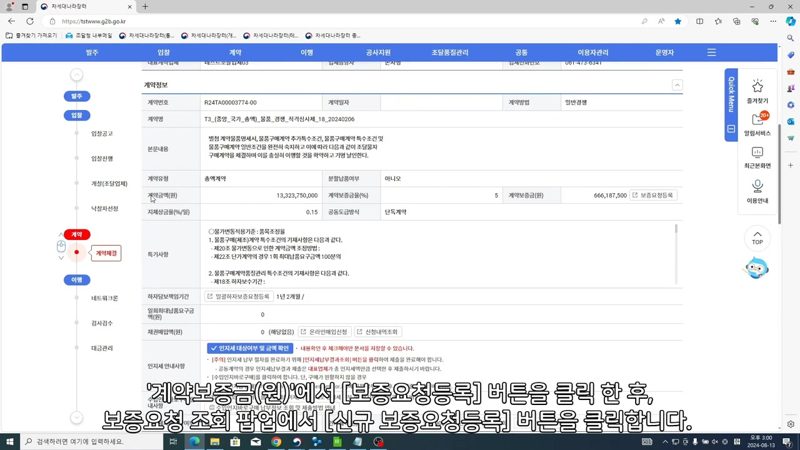Screen dimensions: 800x450
Task: Open the 이용자관리 top menu
Action: tap(593, 53)
